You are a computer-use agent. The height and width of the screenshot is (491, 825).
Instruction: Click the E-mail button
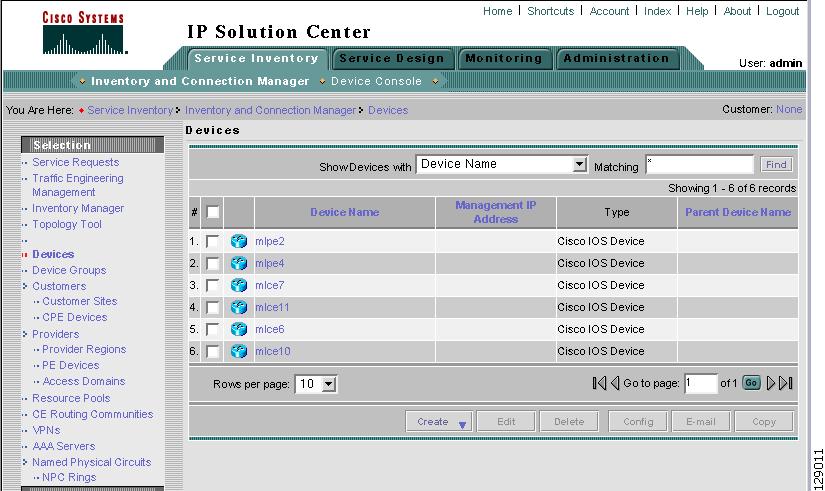pos(701,422)
